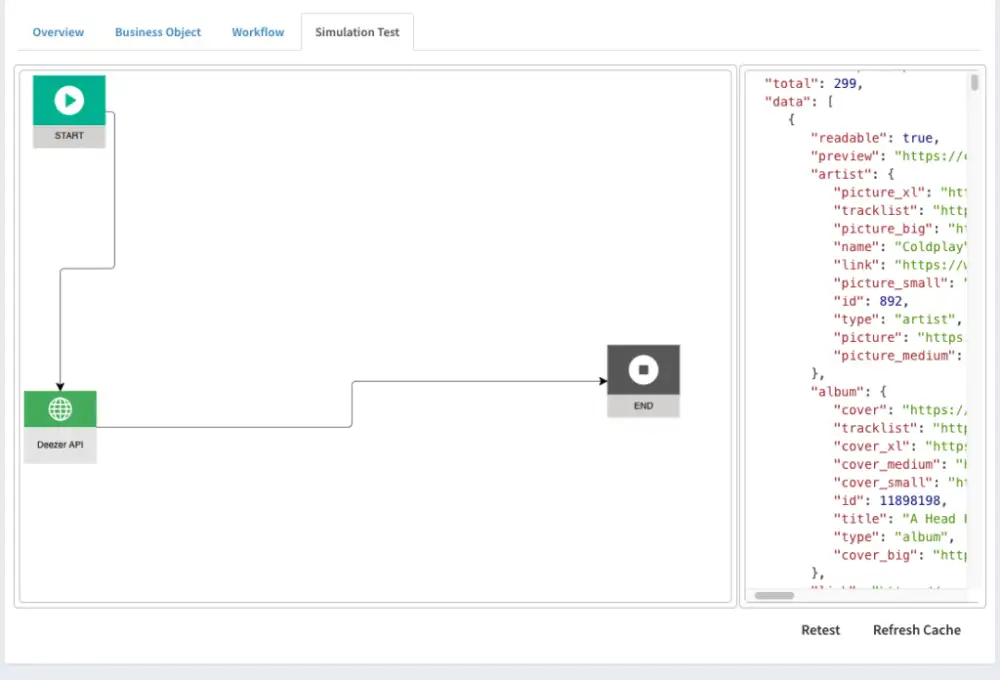Click the arrowhead entering the Deezer API node

pos(60,385)
